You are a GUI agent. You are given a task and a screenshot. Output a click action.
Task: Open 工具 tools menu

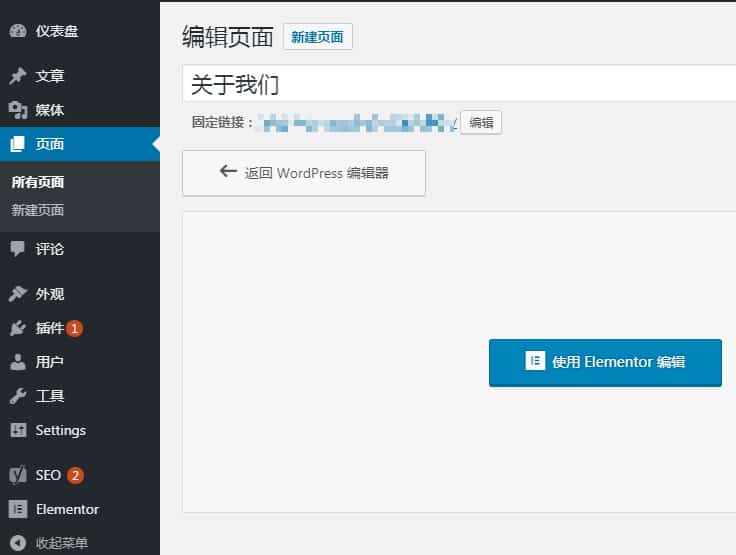point(50,396)
